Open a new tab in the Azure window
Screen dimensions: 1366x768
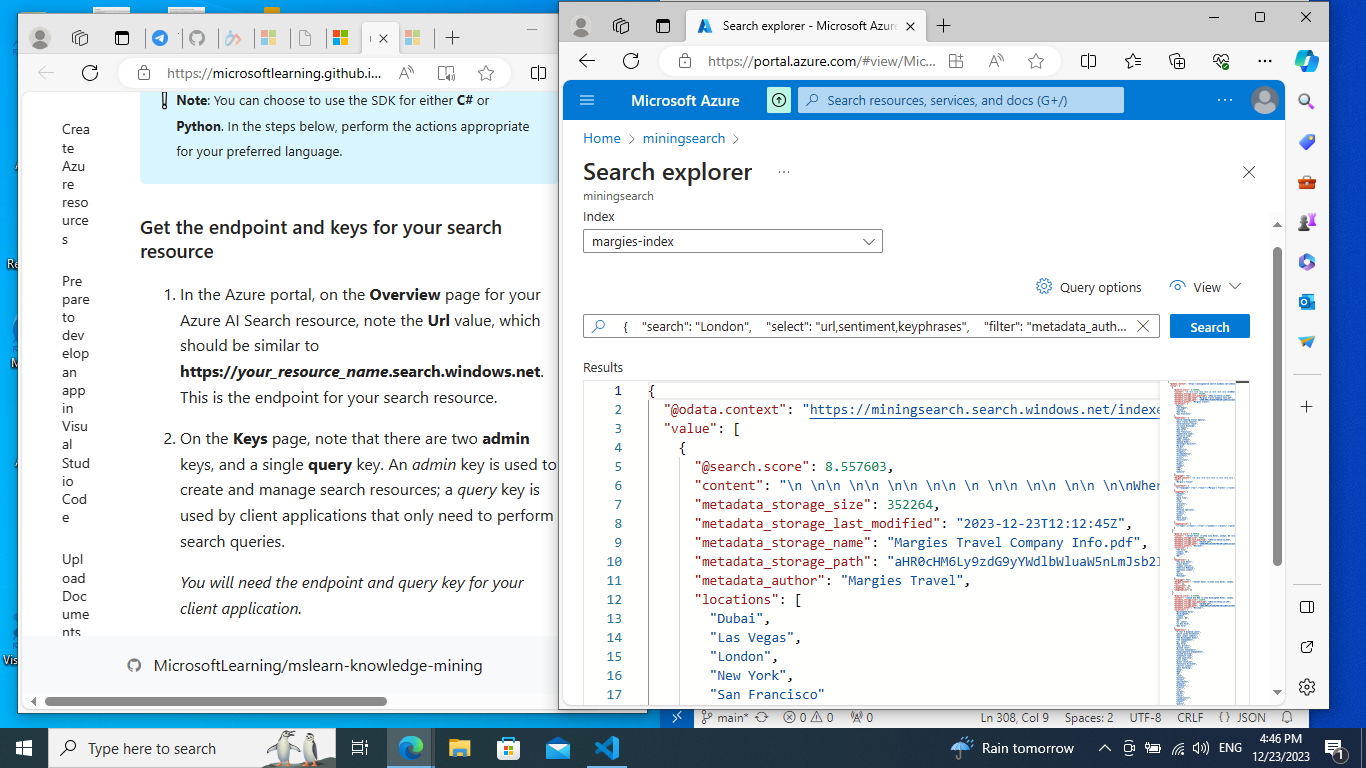point(943,26)
